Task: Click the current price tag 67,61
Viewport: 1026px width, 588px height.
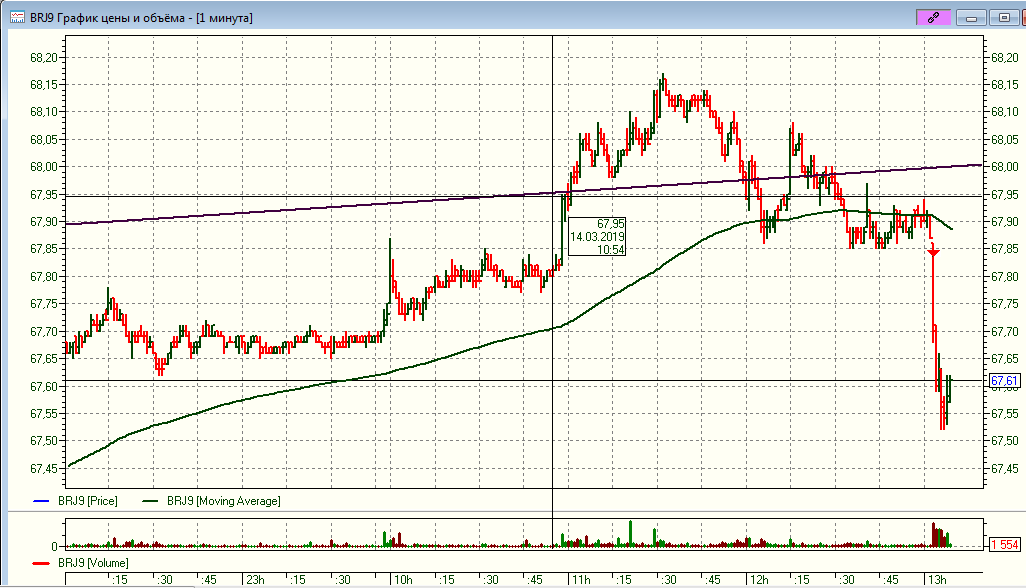Action: (x=1004, y=381)
